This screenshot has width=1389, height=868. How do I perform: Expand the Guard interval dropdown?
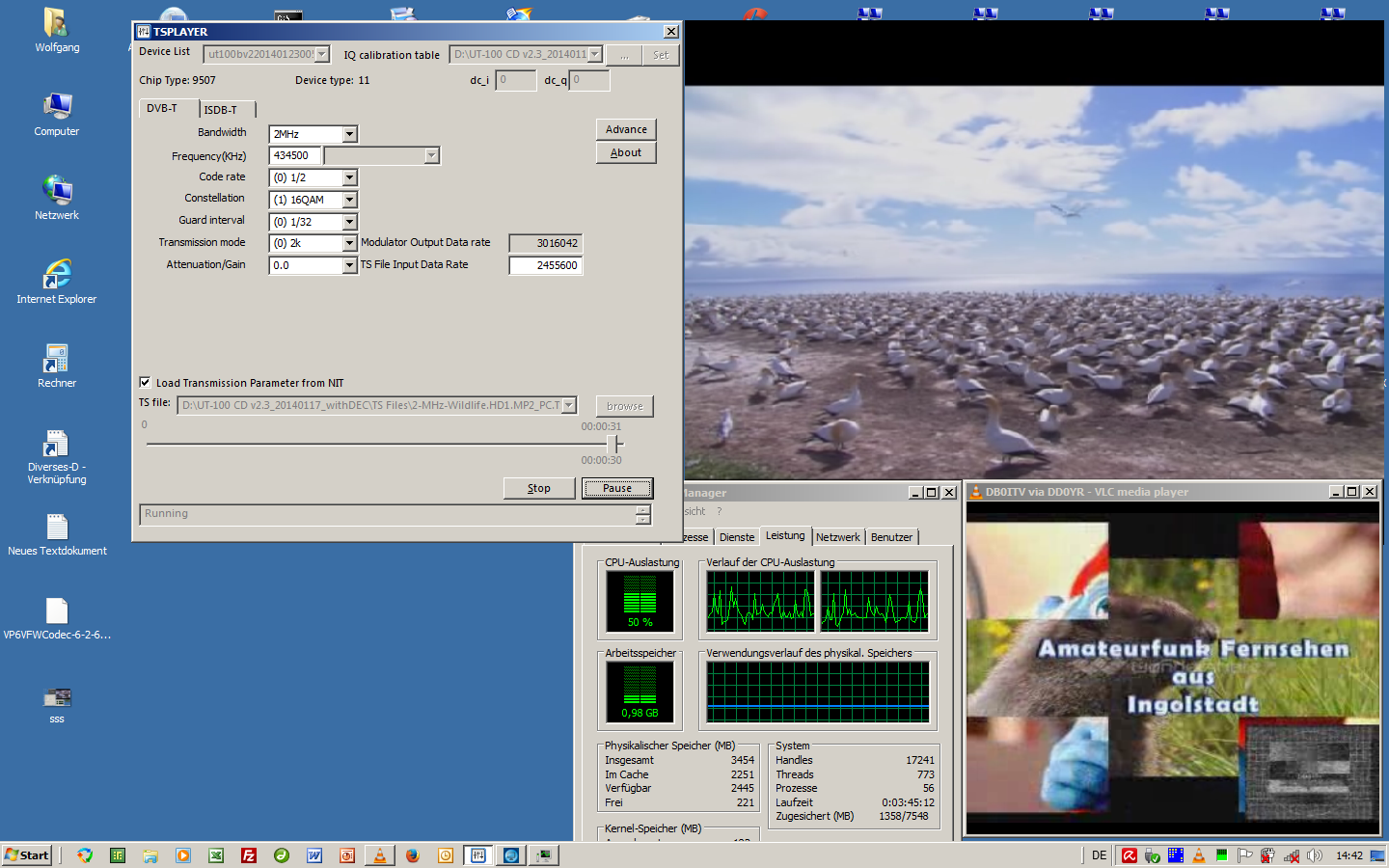point(349,222)
